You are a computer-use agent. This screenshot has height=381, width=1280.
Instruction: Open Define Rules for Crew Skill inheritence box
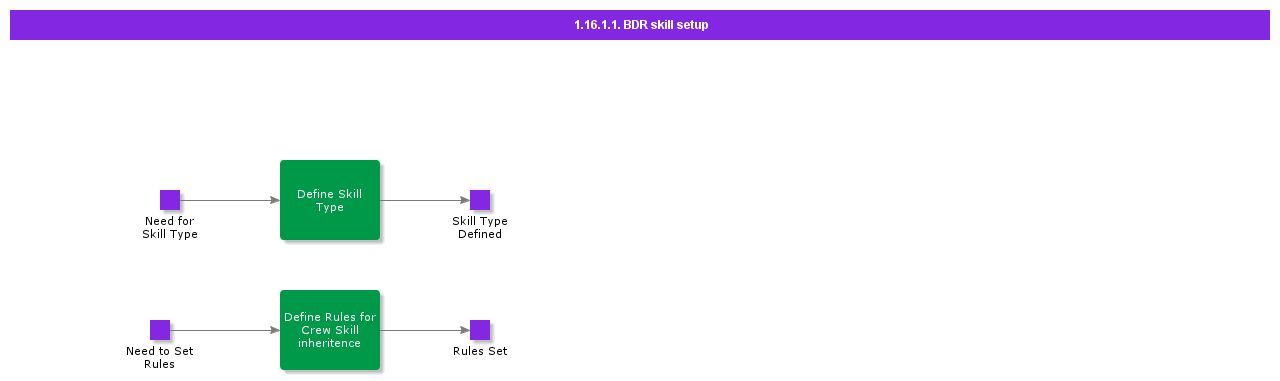330,330
